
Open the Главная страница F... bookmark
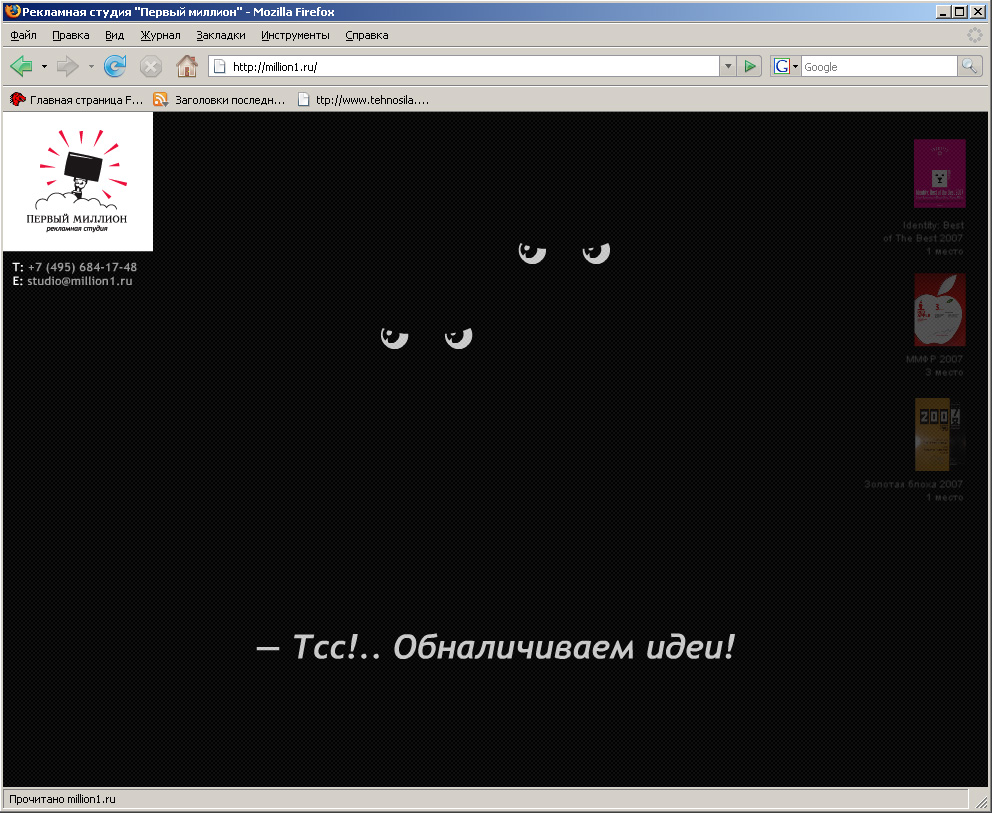77,99
